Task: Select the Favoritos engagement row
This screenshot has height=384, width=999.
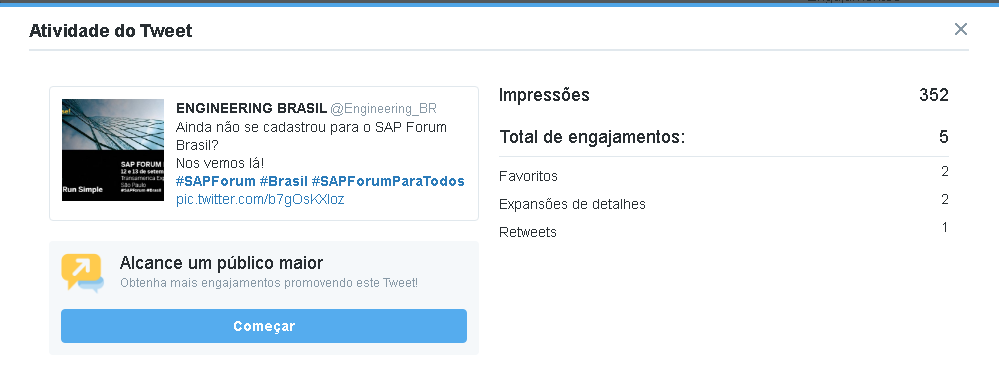Action: click(x=724, y=175)
